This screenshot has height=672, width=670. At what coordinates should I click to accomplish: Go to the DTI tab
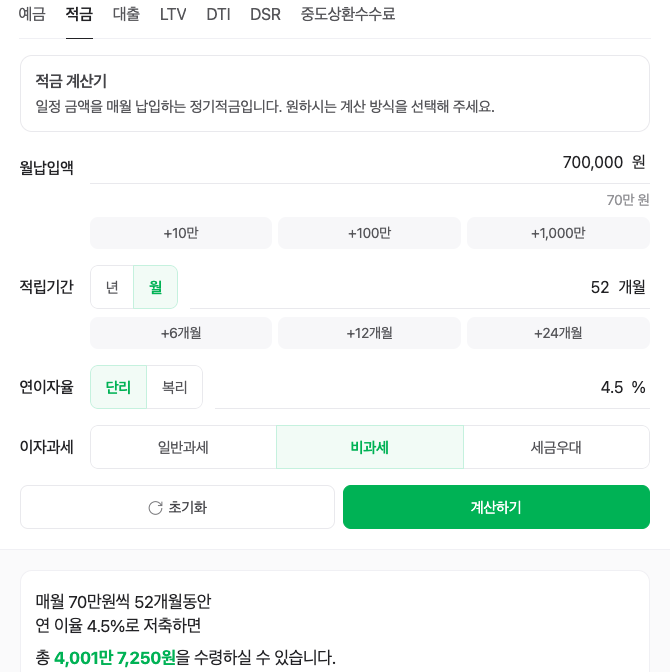point(218,15)
